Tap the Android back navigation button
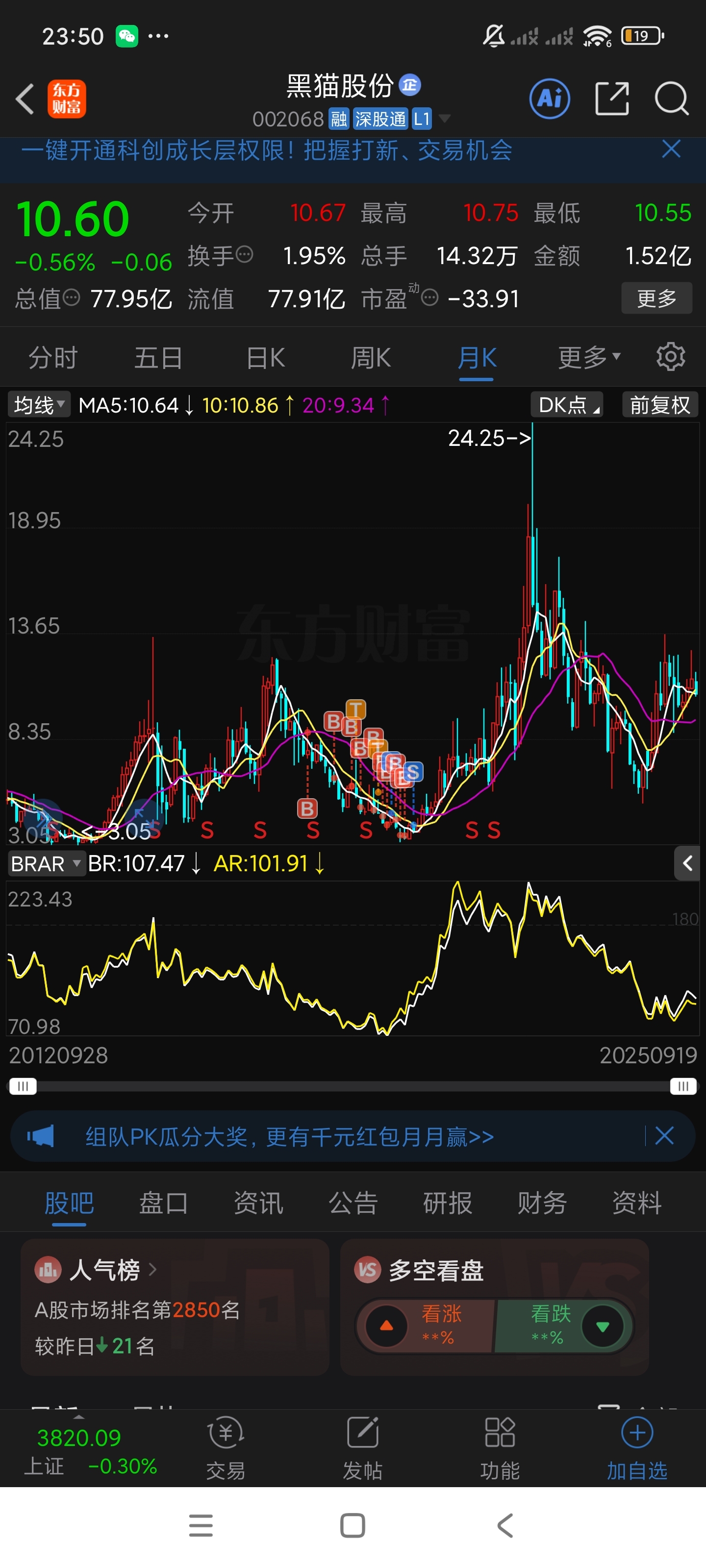 tap(505, 1525)
